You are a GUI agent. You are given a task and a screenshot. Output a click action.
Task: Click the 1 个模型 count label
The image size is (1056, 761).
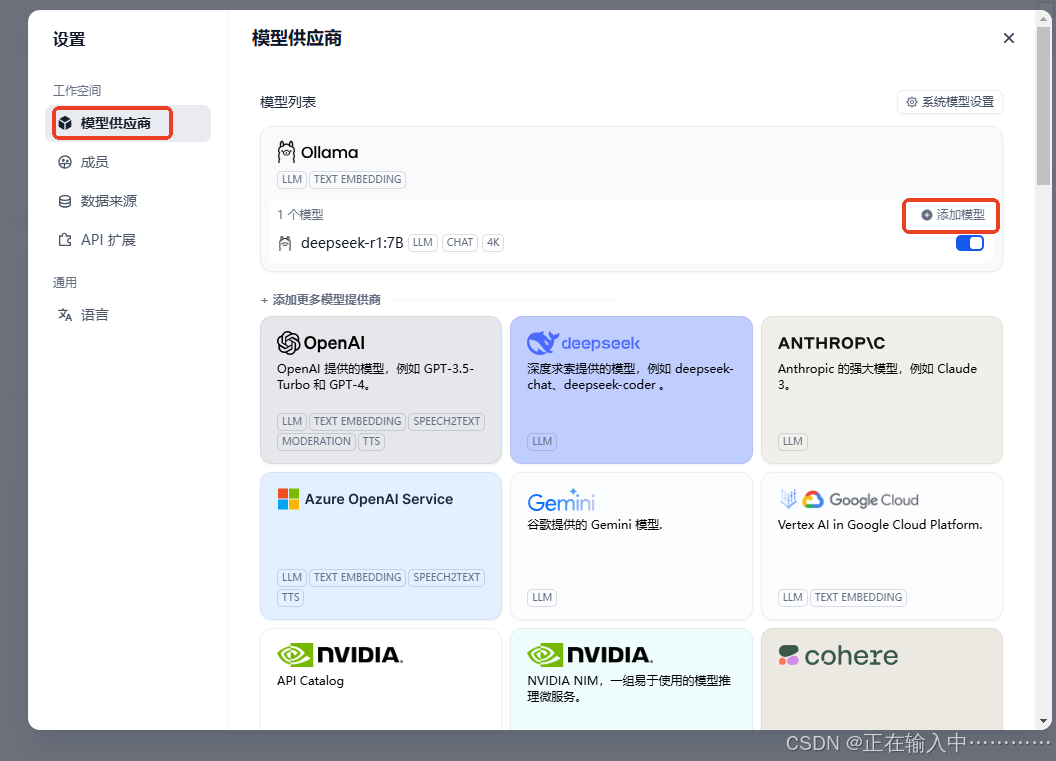pyautogui.click(x=300, y=215)
